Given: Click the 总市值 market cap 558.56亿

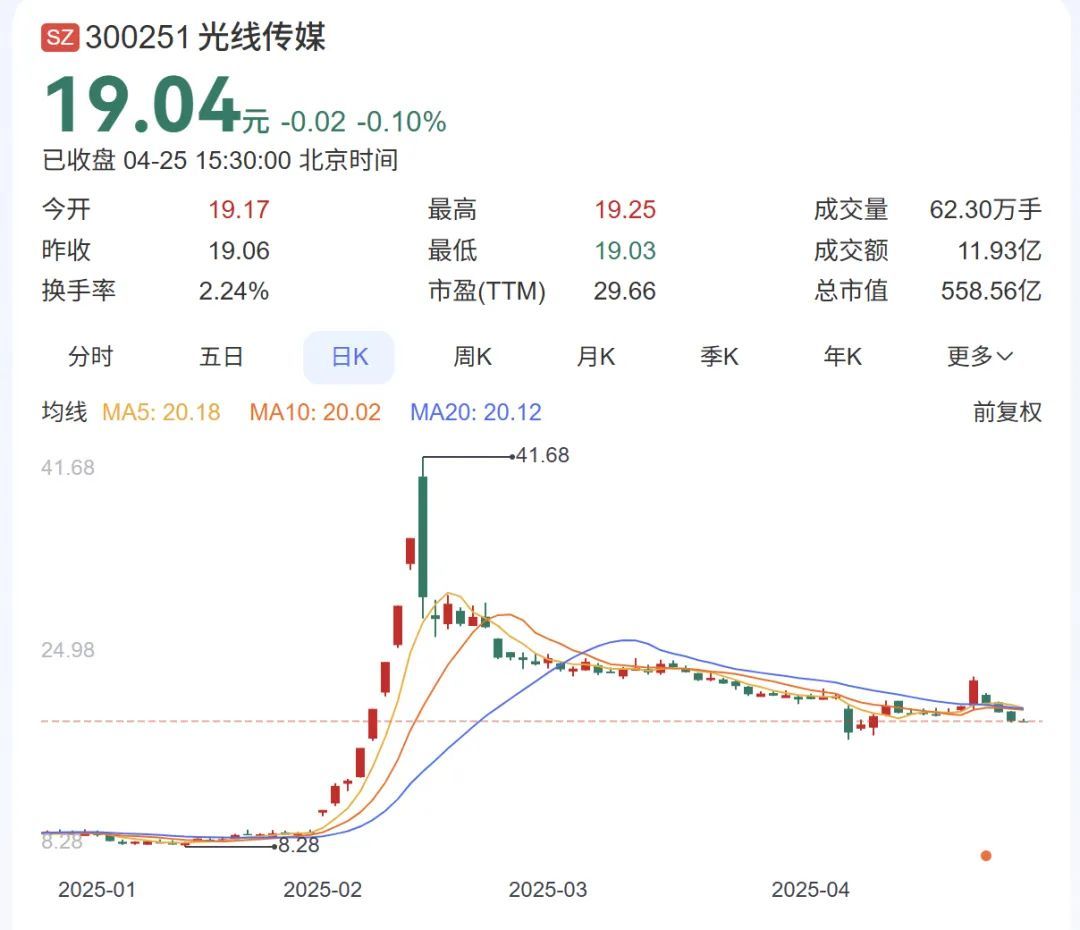Looking at the screenshot, I should (991, 291).
